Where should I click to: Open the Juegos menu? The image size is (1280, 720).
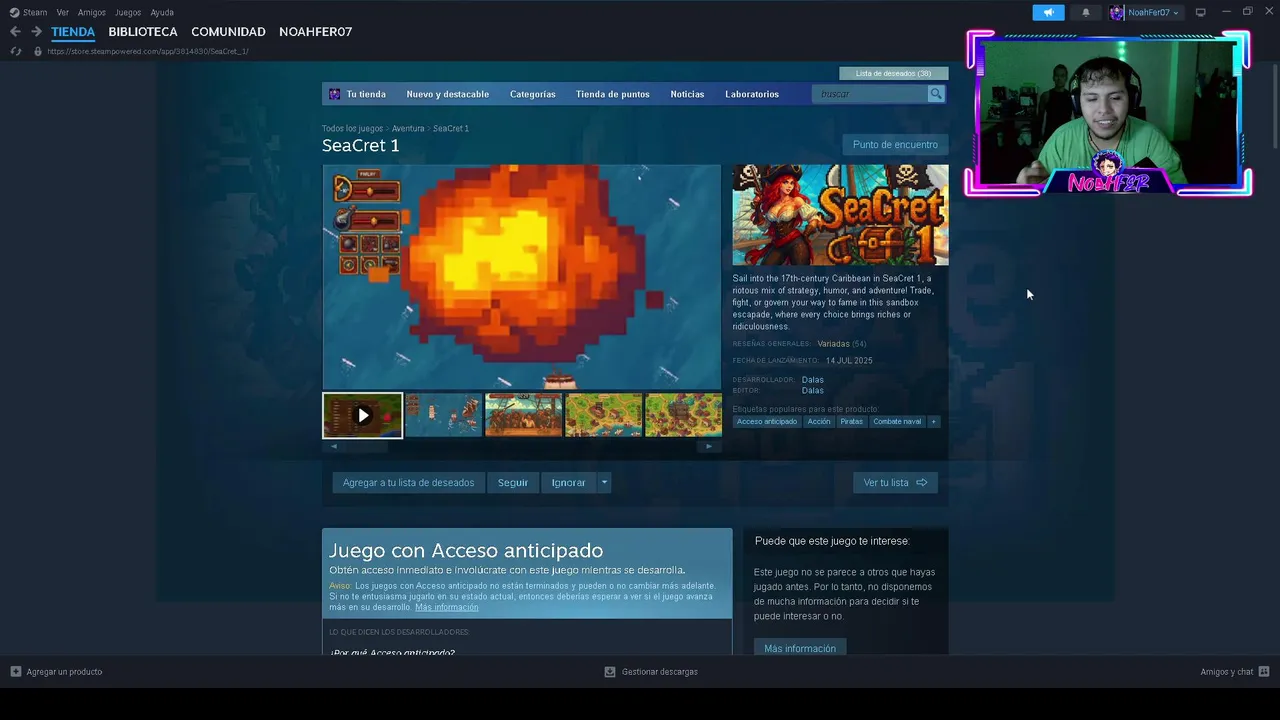[x=128, y=12]
